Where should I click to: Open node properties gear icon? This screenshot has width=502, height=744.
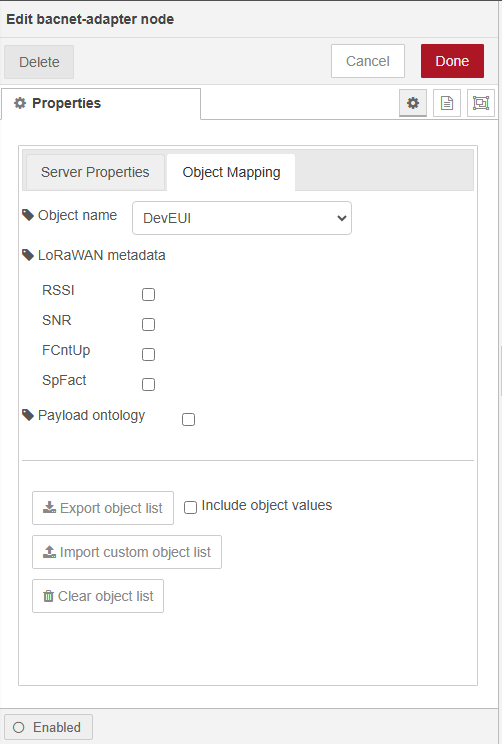[x=413, y=103]
